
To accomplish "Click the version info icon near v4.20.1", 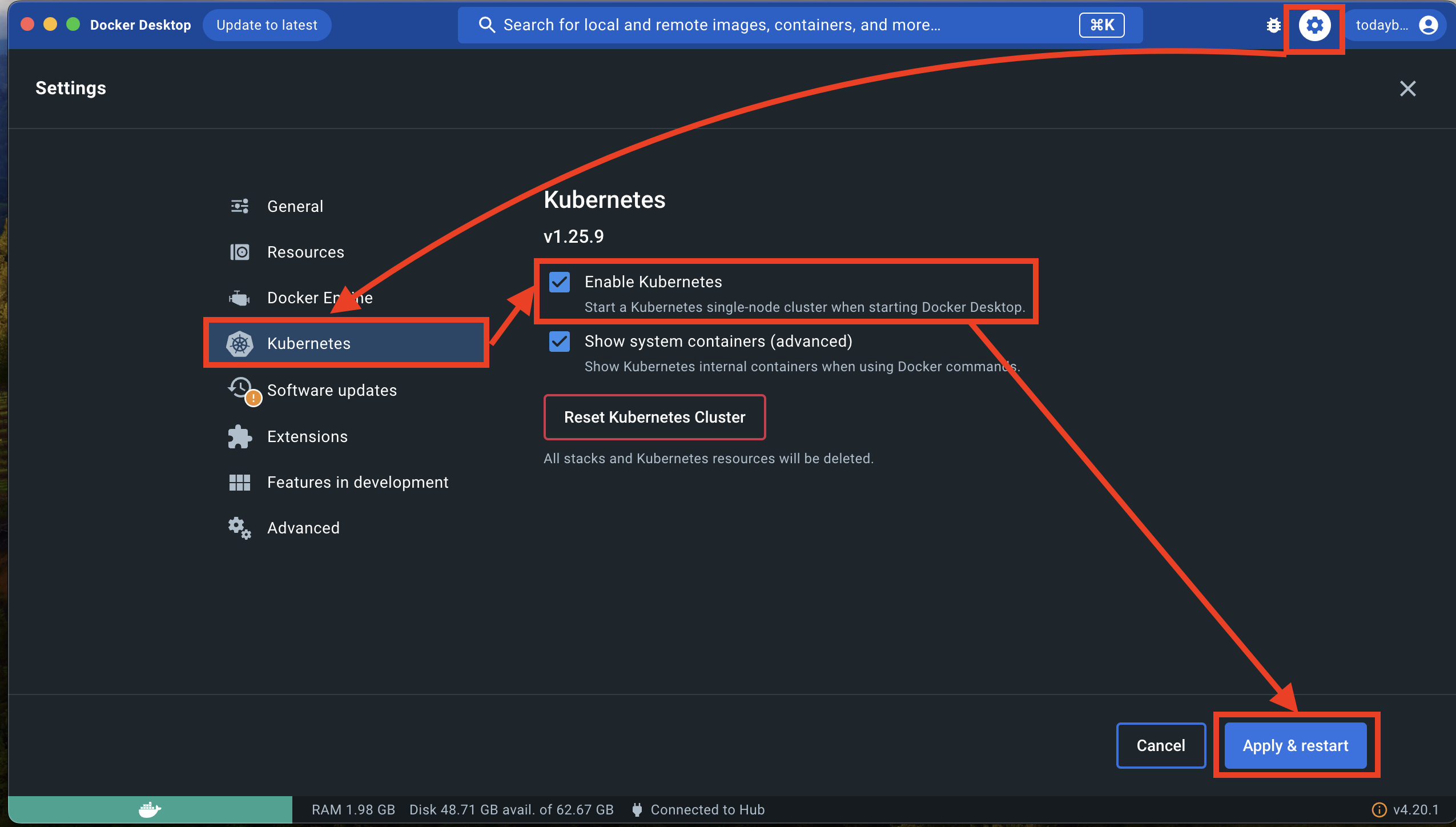I will click(x=1378, y=810).
